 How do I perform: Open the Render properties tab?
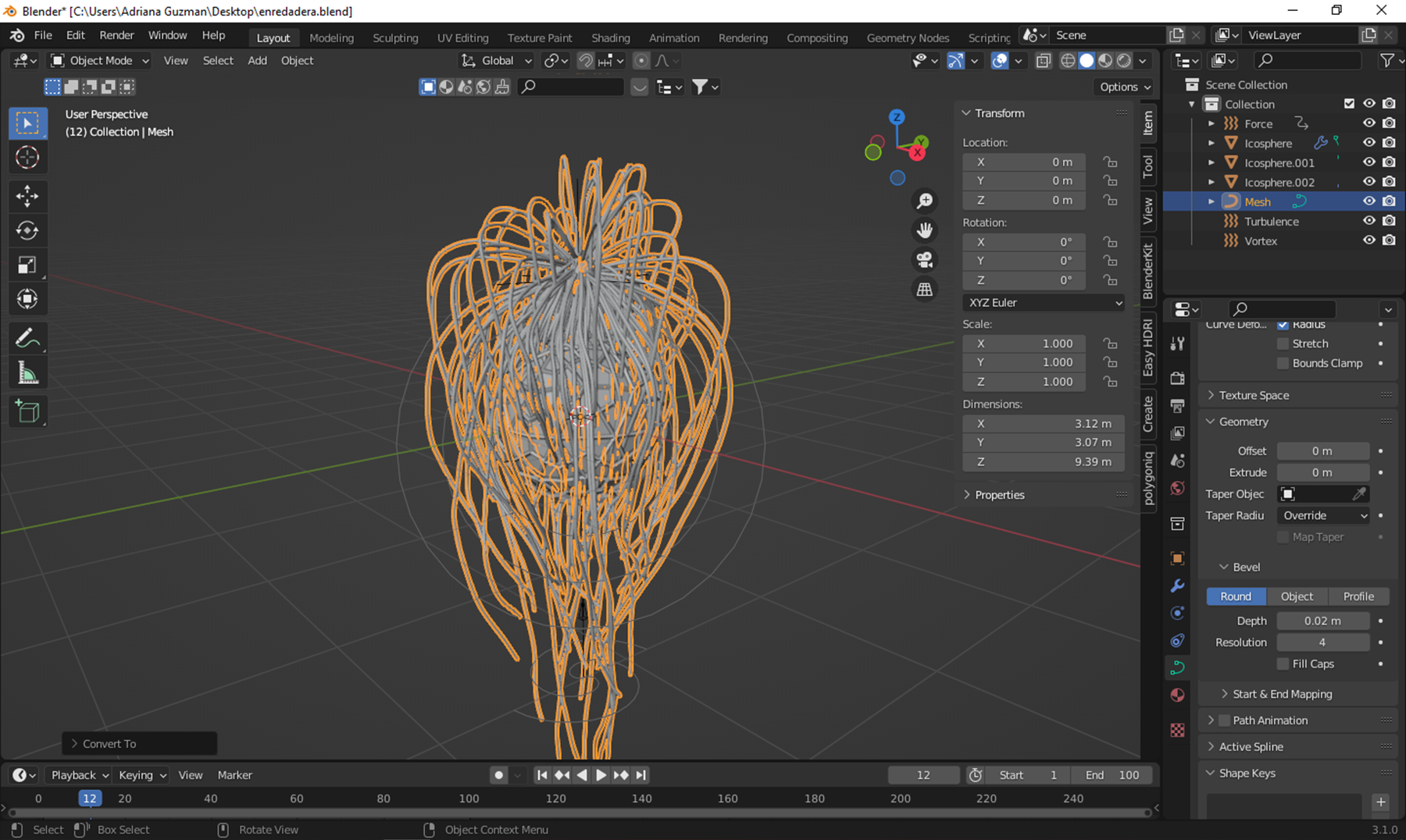pos(1177,379)
